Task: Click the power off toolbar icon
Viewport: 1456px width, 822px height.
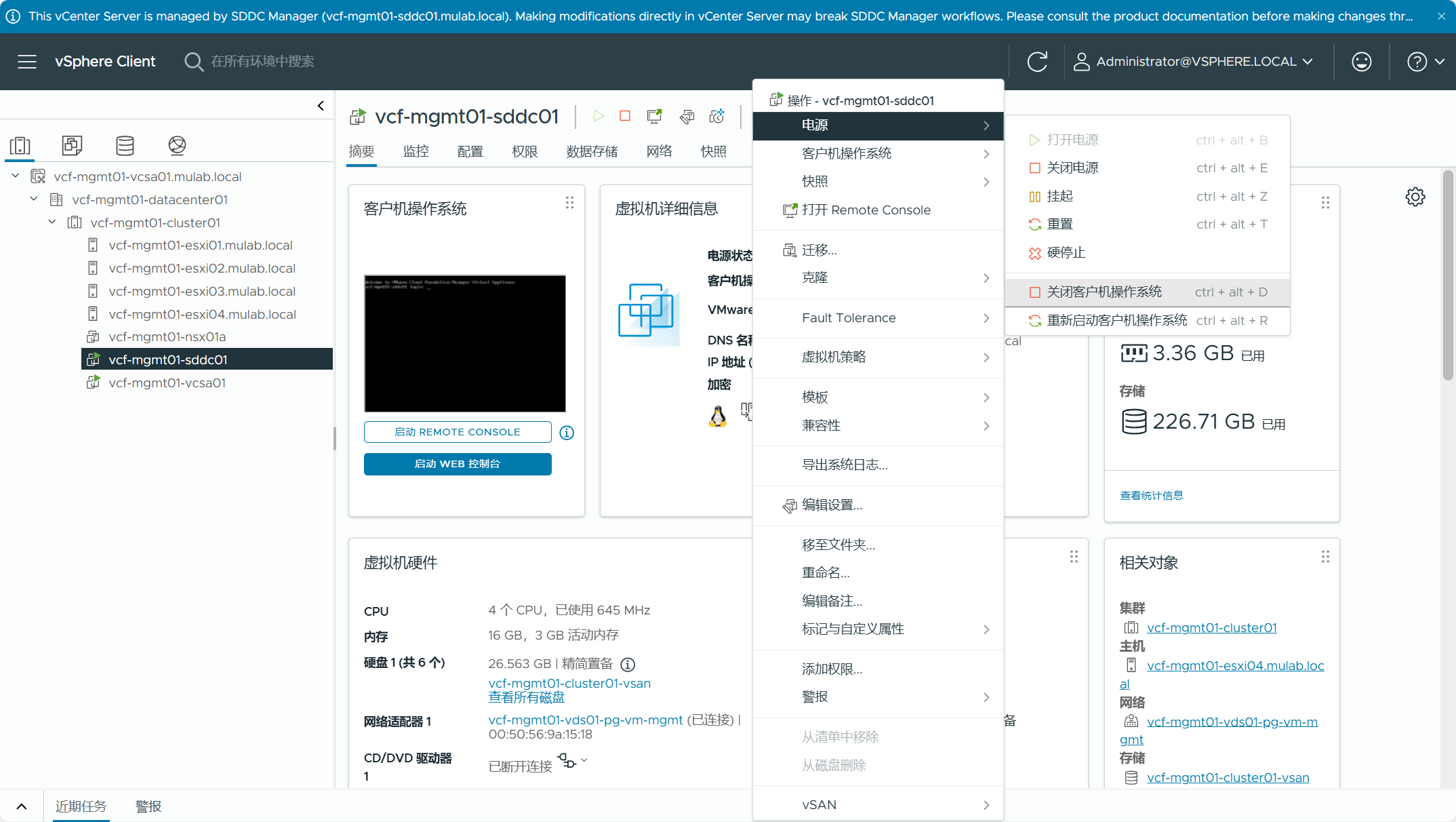Action: 625,116
